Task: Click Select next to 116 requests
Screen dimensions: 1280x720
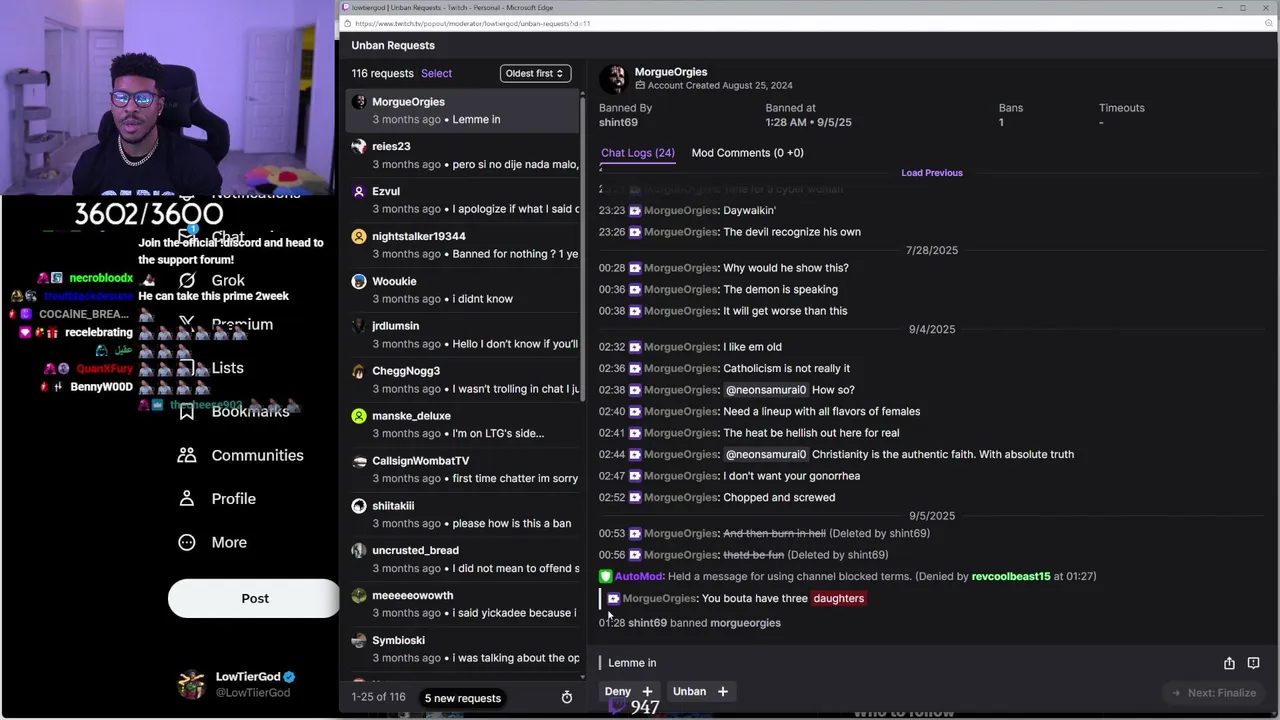Action: click(x=436, y=73)
